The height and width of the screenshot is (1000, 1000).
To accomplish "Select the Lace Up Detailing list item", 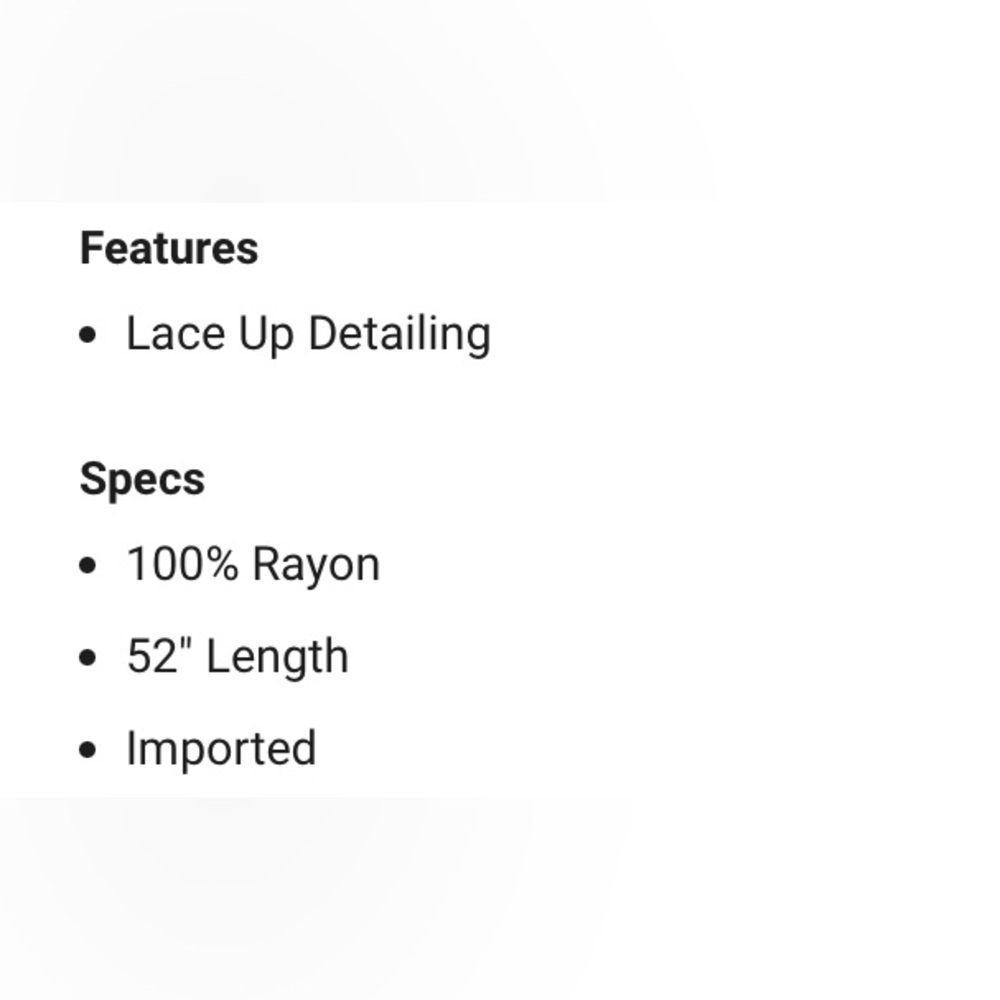I will click(x=307, y=334).
